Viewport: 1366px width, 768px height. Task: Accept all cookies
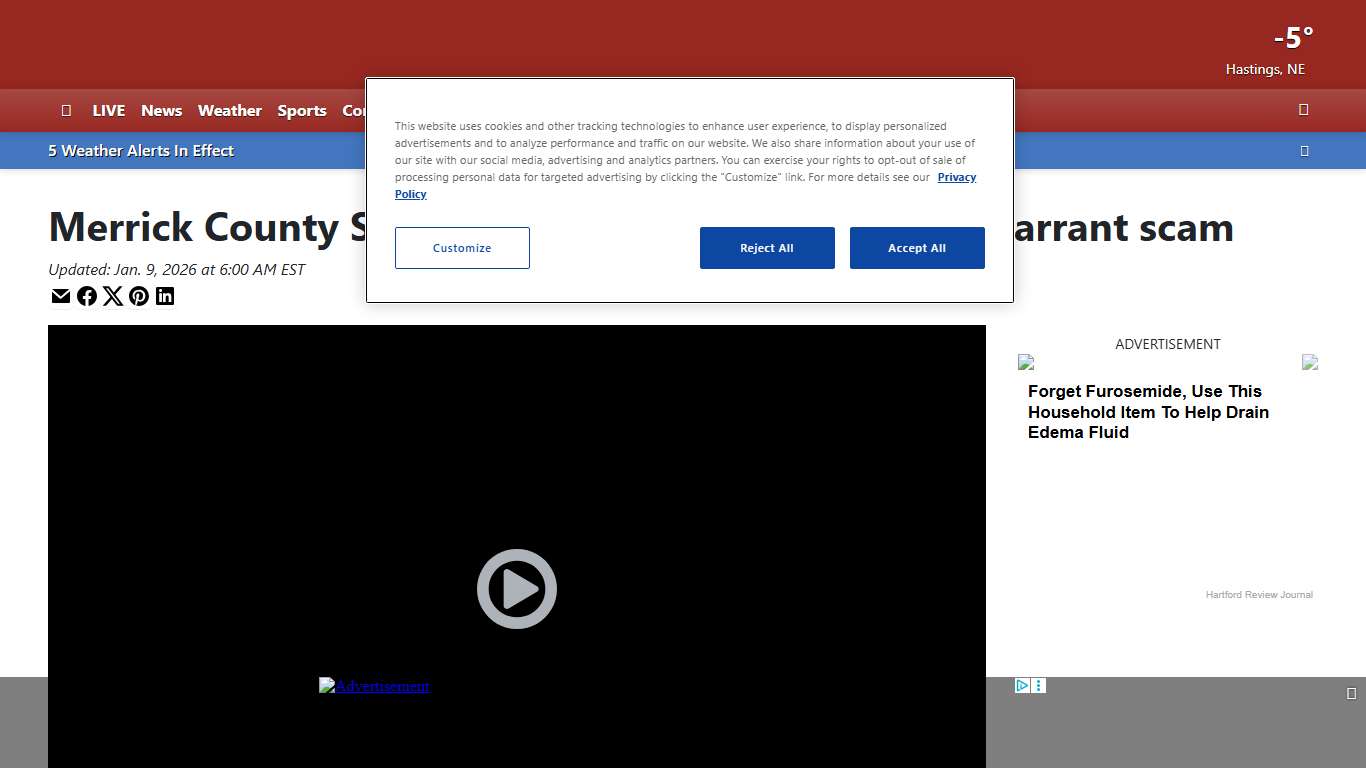[x=917, y=248]
